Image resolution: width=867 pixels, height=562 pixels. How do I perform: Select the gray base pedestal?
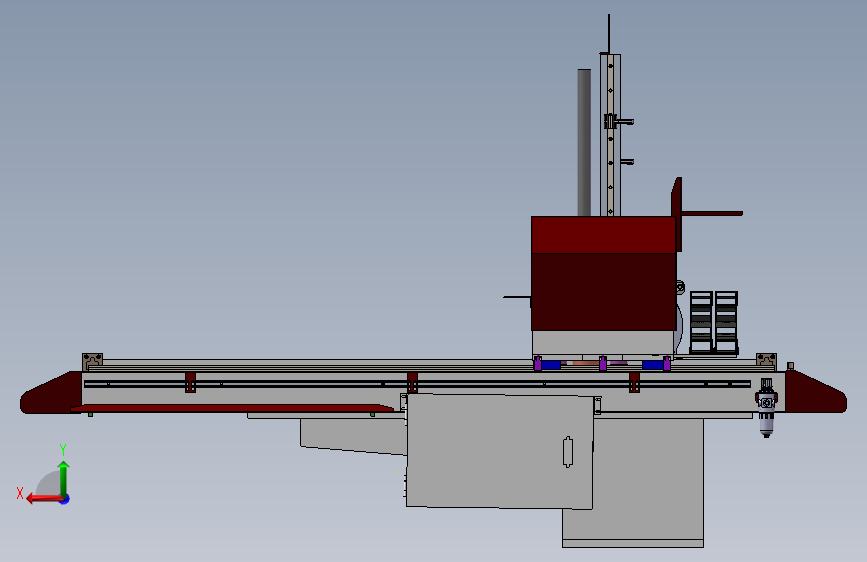pos(633,482)
